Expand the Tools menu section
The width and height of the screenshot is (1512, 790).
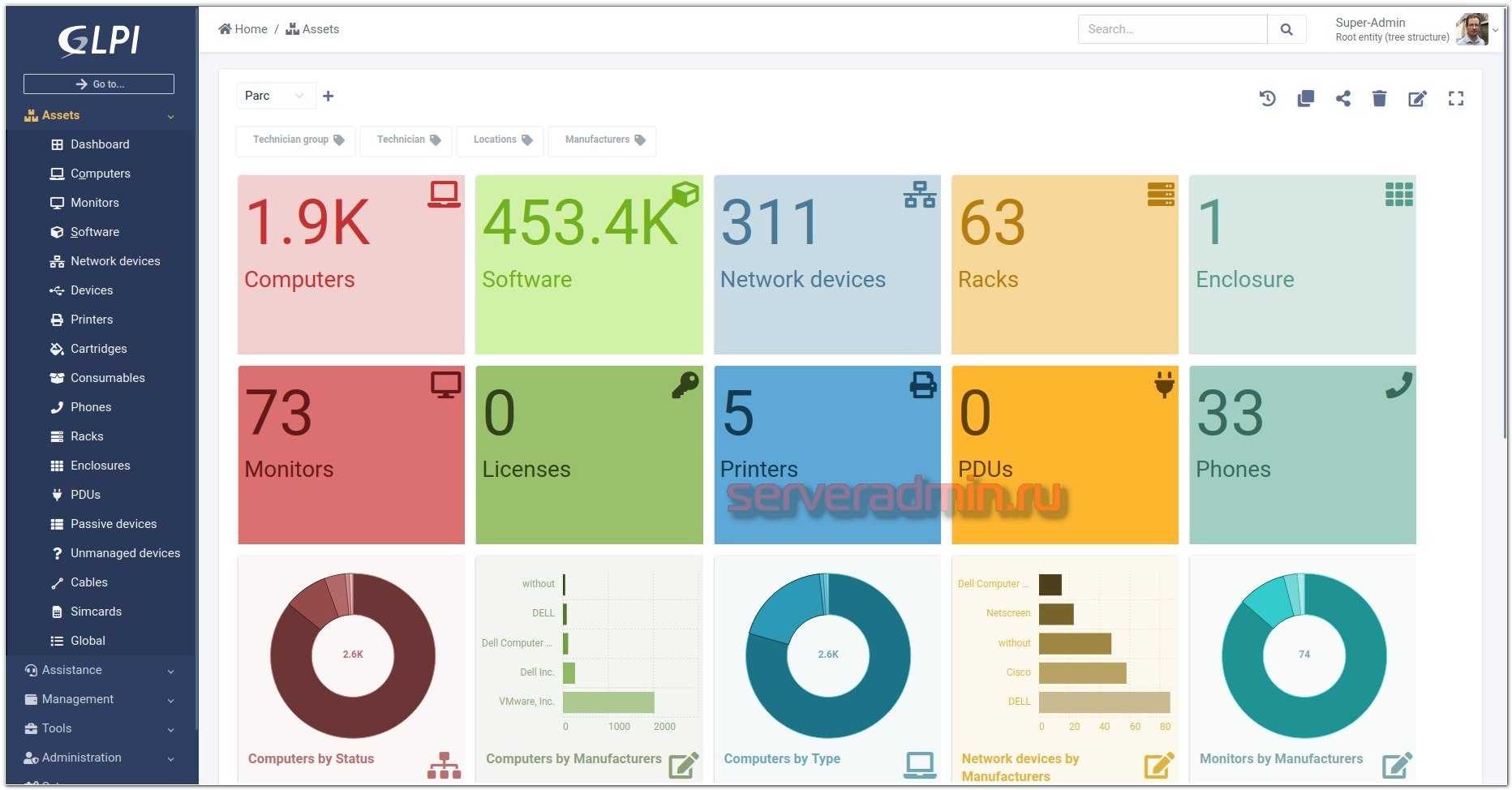[x=101, y=728]
